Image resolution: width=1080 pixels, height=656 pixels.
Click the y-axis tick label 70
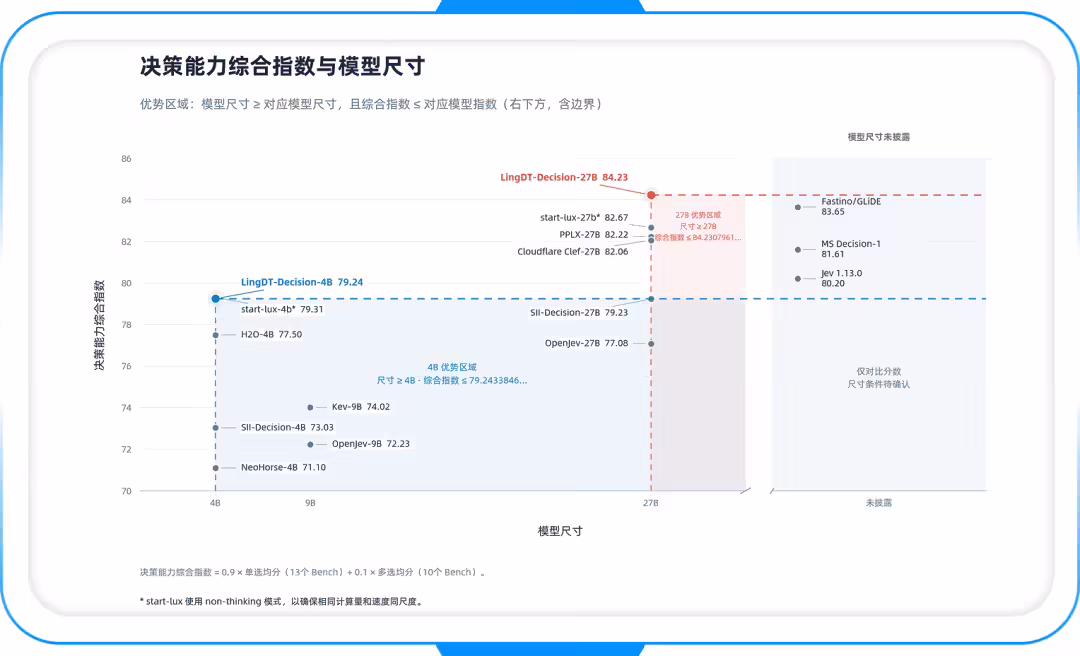tap(126, 491)
